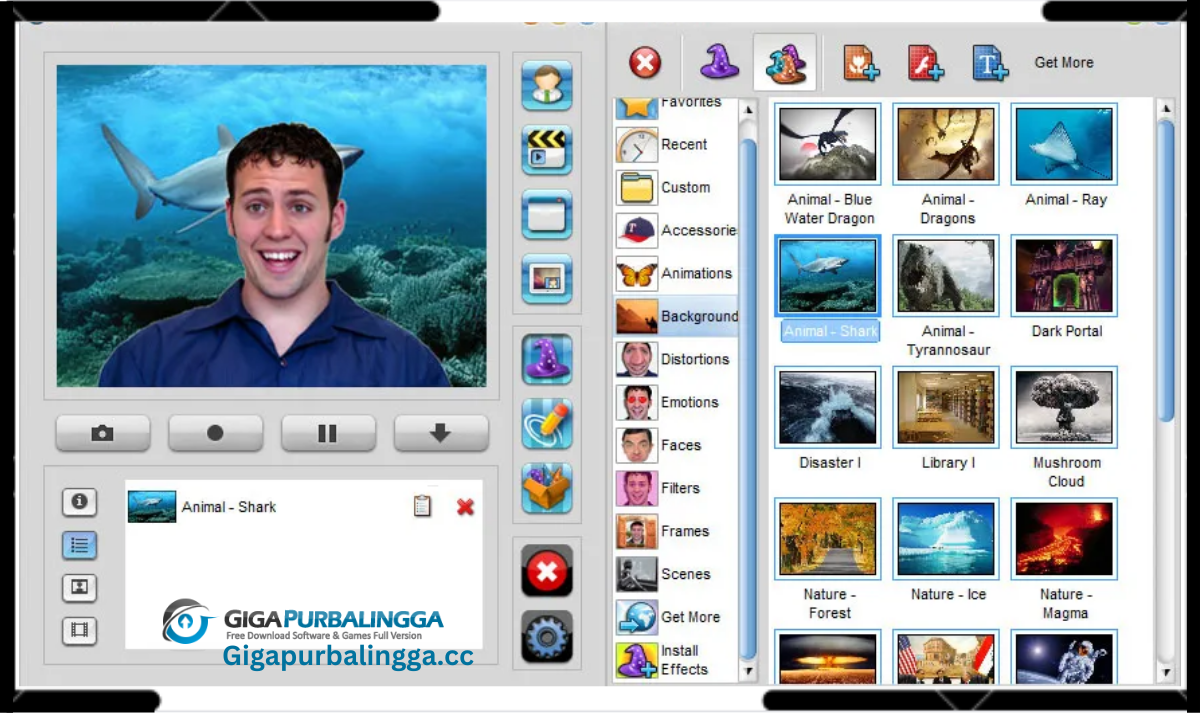Click the add text effect icon

pyautogui.click(x=990, y=62)
